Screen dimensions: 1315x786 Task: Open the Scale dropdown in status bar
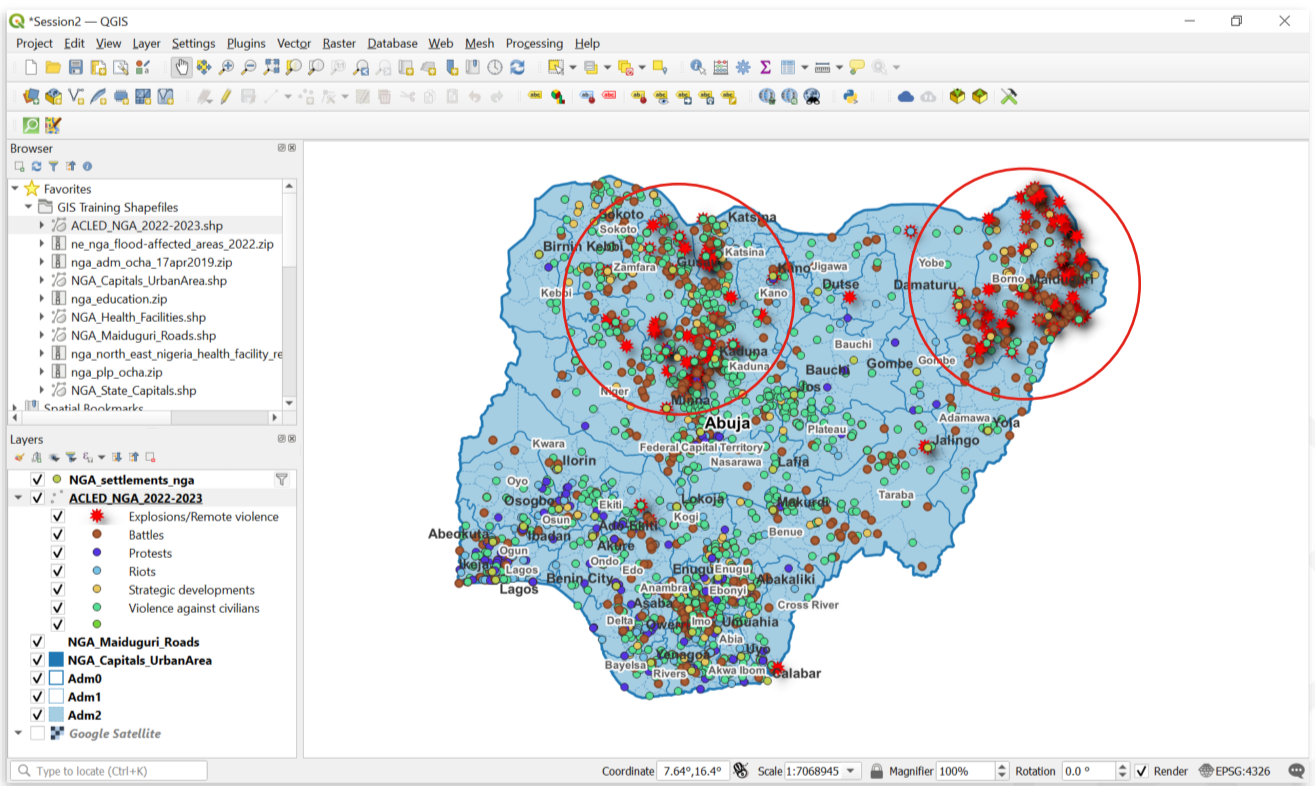(x=851, y=771)
